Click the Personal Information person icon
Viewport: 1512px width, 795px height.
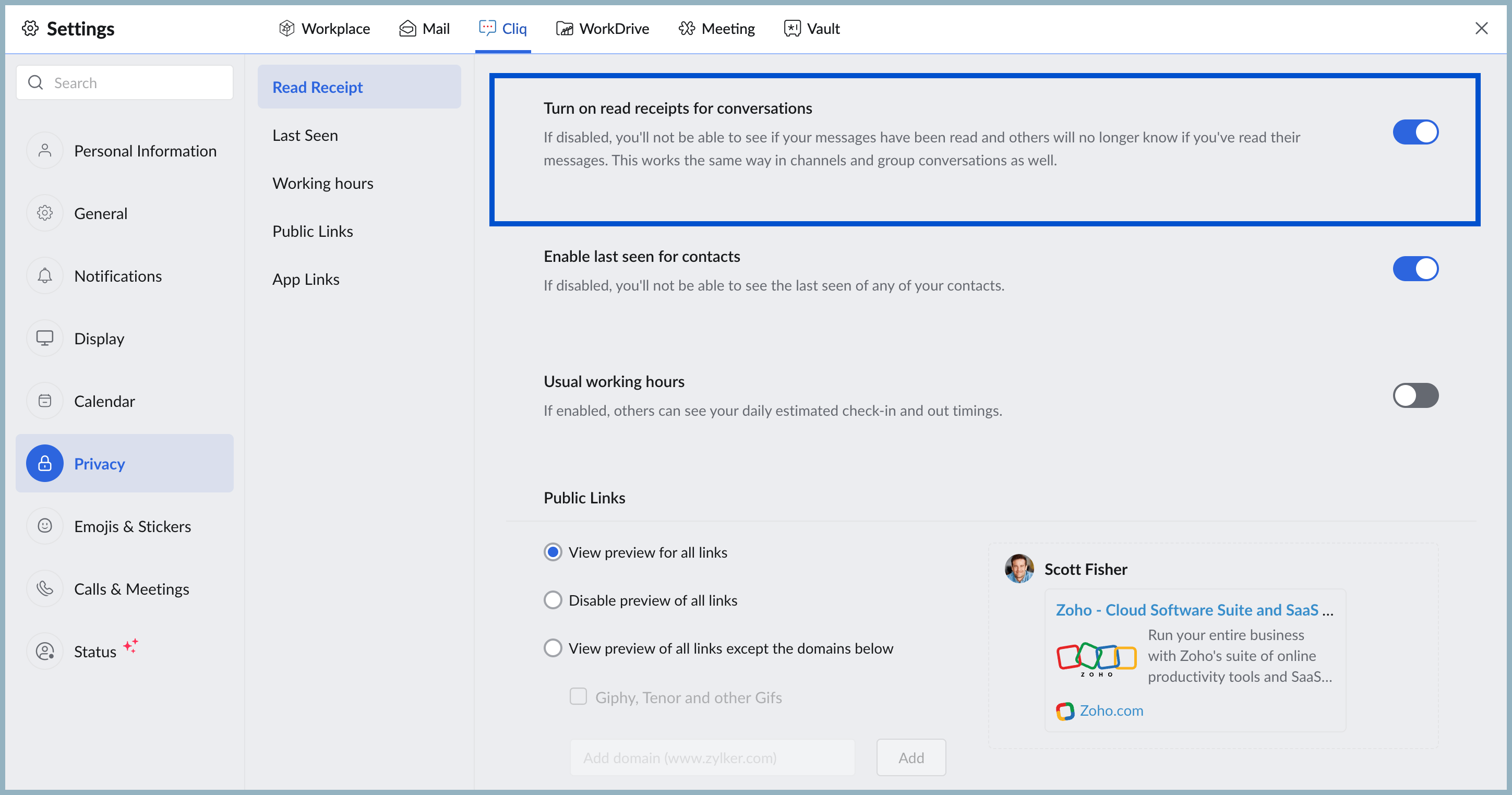45,151
